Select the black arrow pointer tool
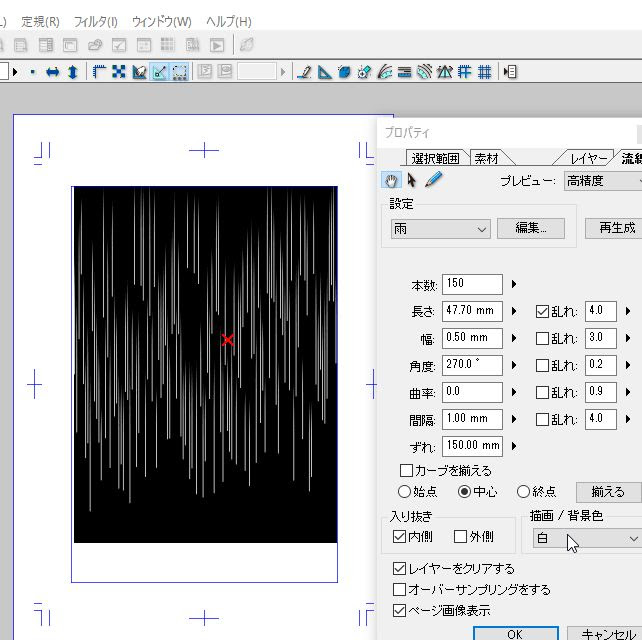Image resolution: width=642 pixels, height=640 pixels. [411, 180]
